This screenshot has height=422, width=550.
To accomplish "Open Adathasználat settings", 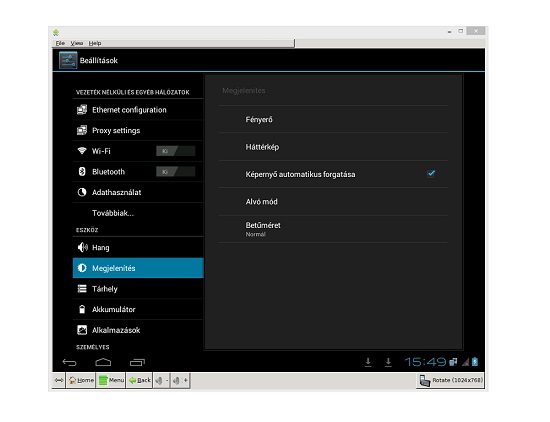I will pyautogui.click(x=138, y=192).
